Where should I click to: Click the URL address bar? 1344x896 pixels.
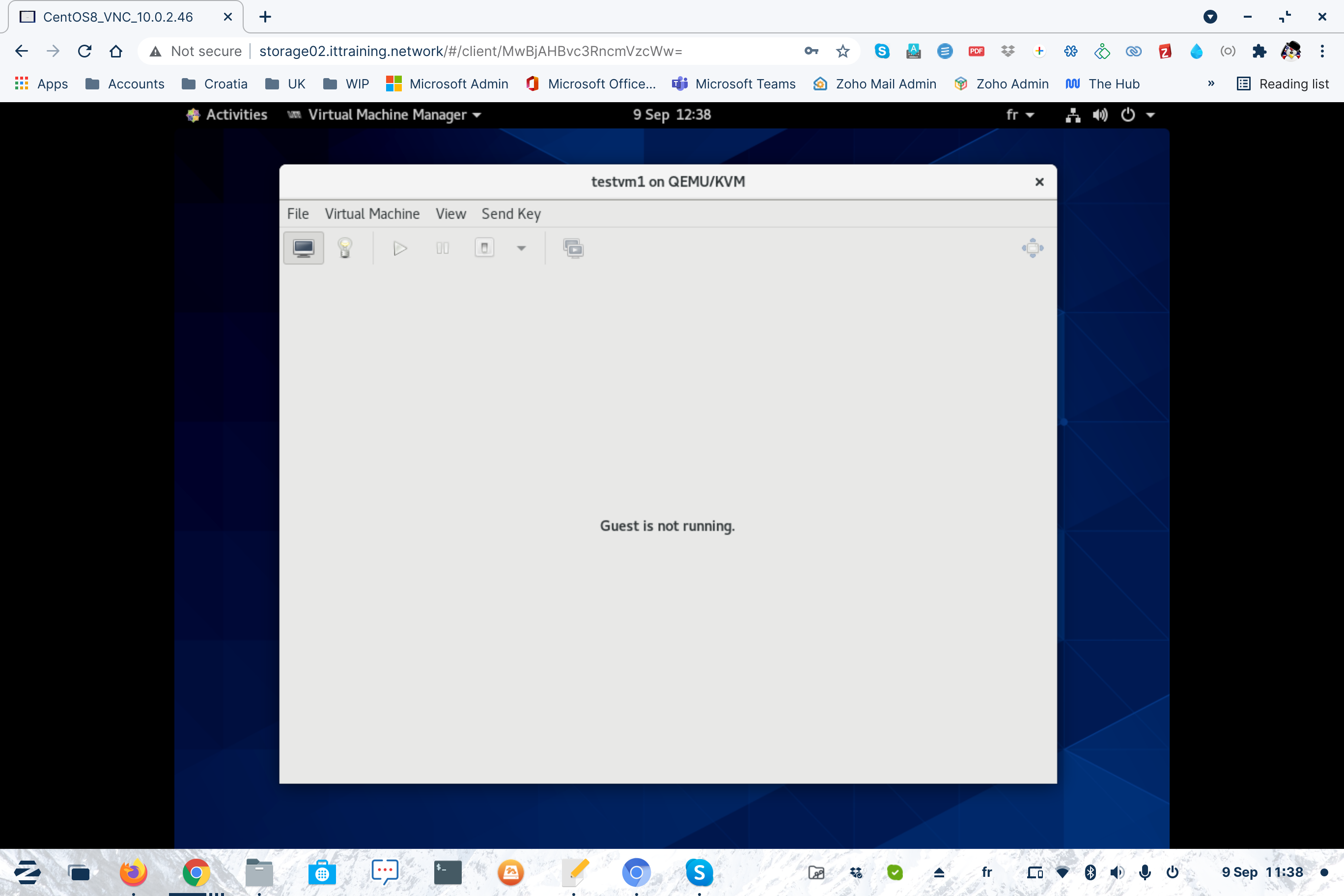tap(471, 51)
